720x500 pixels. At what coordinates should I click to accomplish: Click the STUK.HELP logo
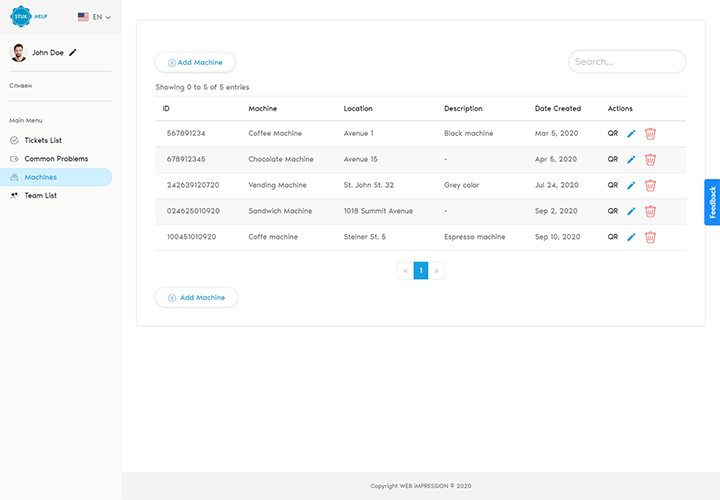pyautogui.click(x=28, y=17)
